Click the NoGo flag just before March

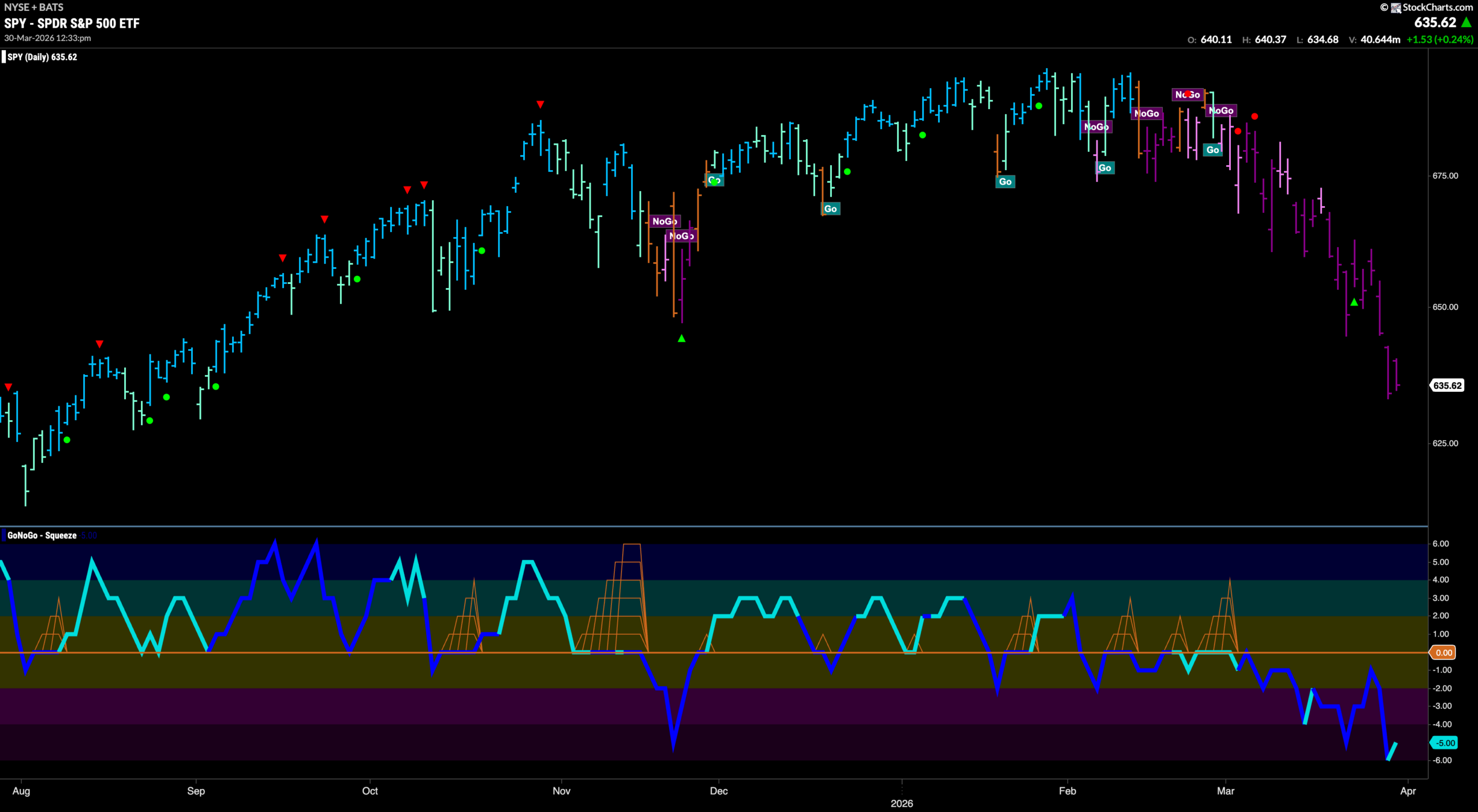pyautogui.click(x=1221, y=111)
